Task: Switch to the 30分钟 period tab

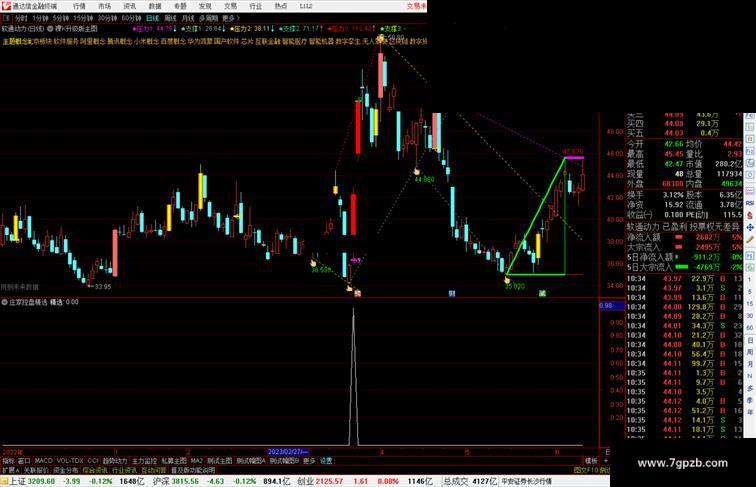Action: (107, 18)
